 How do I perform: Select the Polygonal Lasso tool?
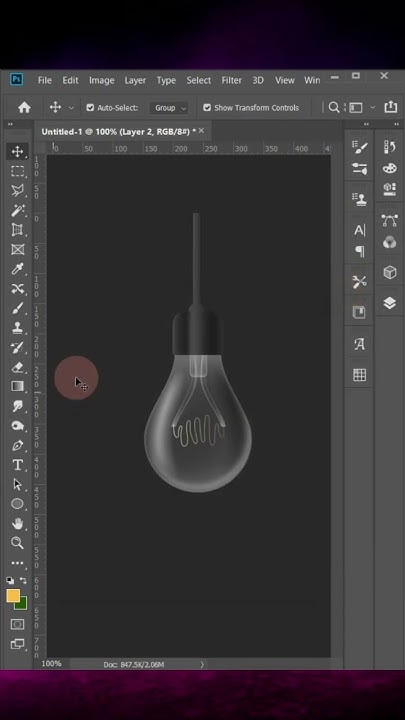(x=17, y=191)
